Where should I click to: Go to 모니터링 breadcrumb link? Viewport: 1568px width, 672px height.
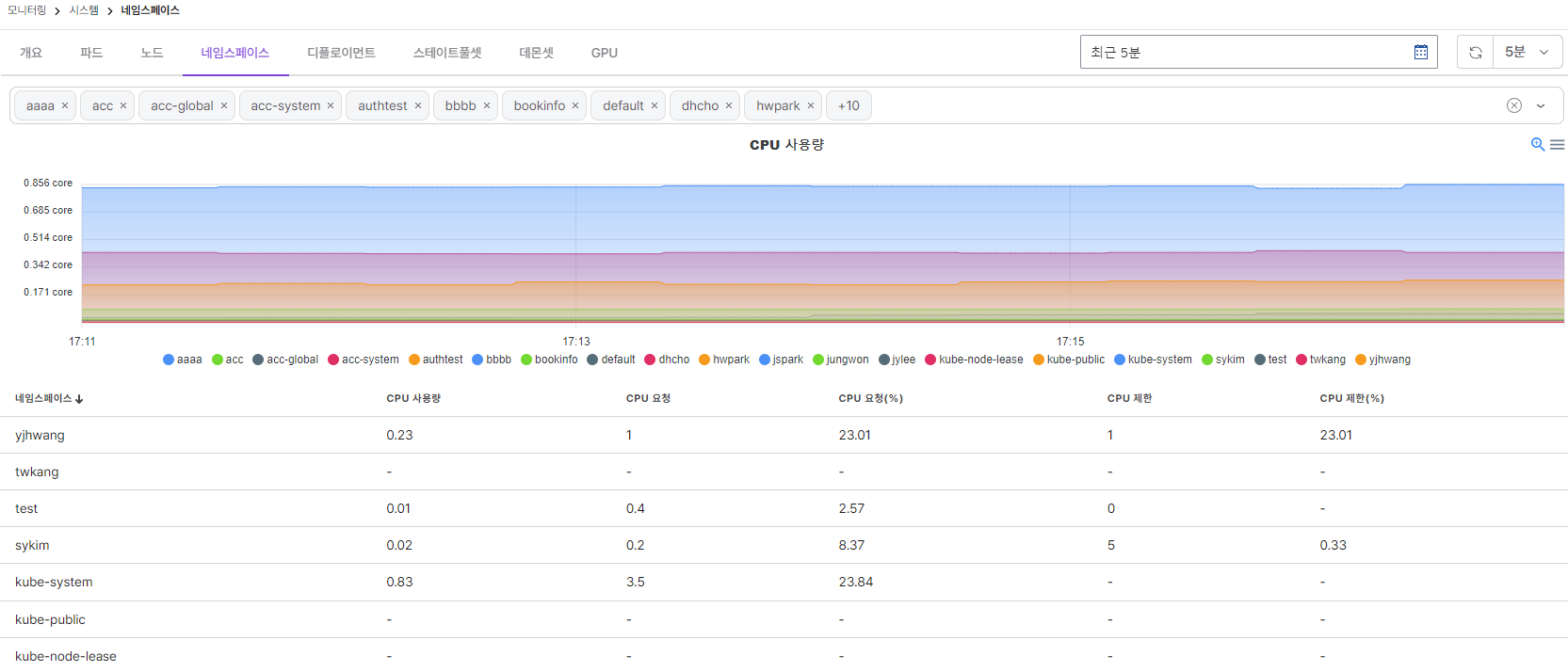click(x=26, y=10)
